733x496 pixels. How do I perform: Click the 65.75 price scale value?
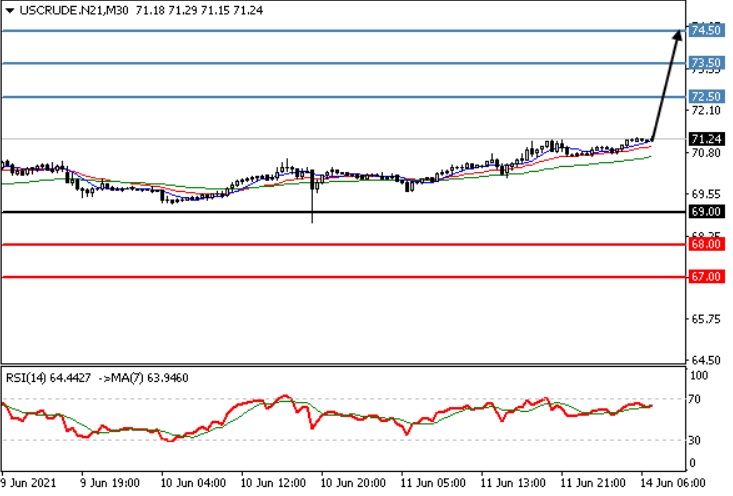(706, 319)
